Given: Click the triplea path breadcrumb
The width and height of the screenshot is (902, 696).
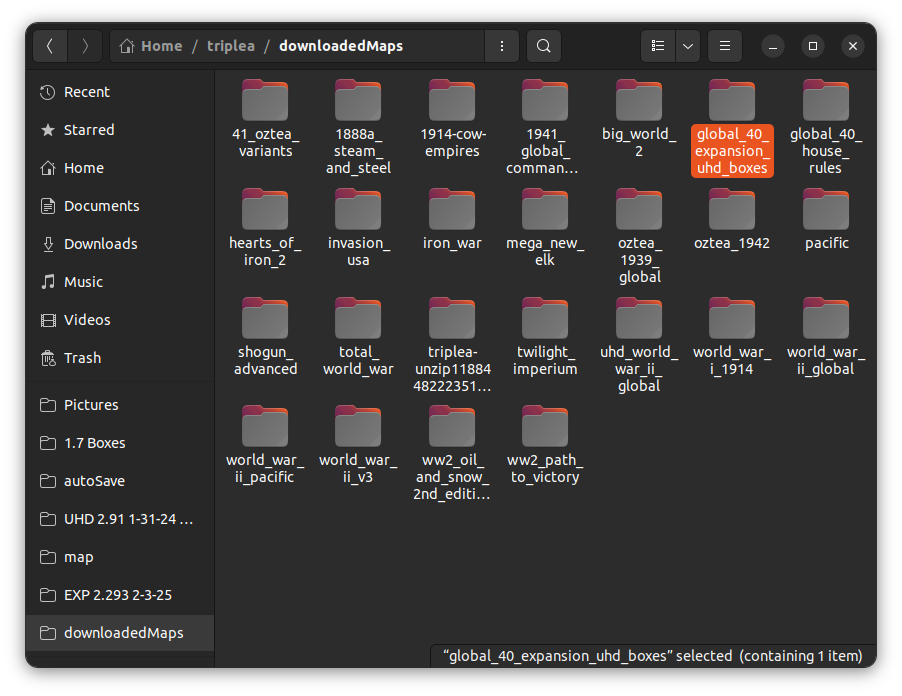Looking at the screenshot, I should click(x=230, y=46).
